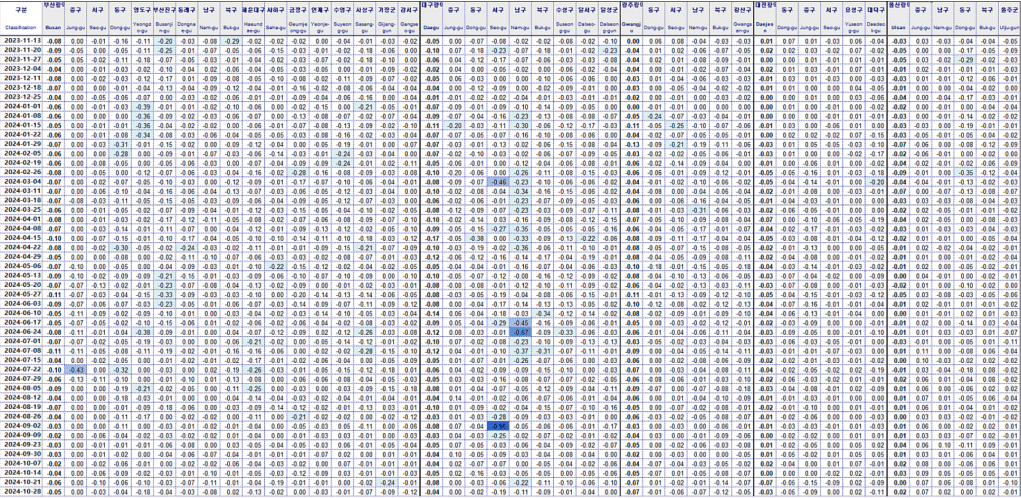Select the Dongnae-gu column header
The height and width of the screenshot is (498, 1021).
pyautogui.click(x=186, y=20)
